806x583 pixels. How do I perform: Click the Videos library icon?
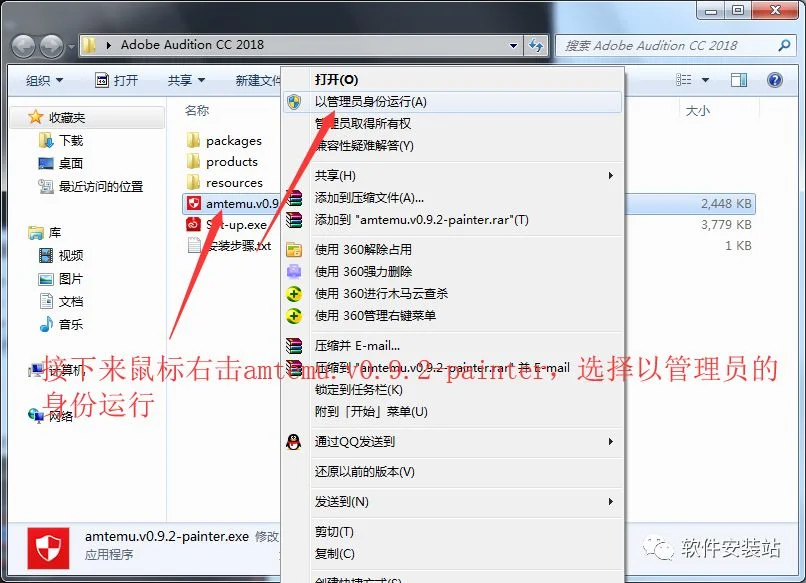(46, 255)
